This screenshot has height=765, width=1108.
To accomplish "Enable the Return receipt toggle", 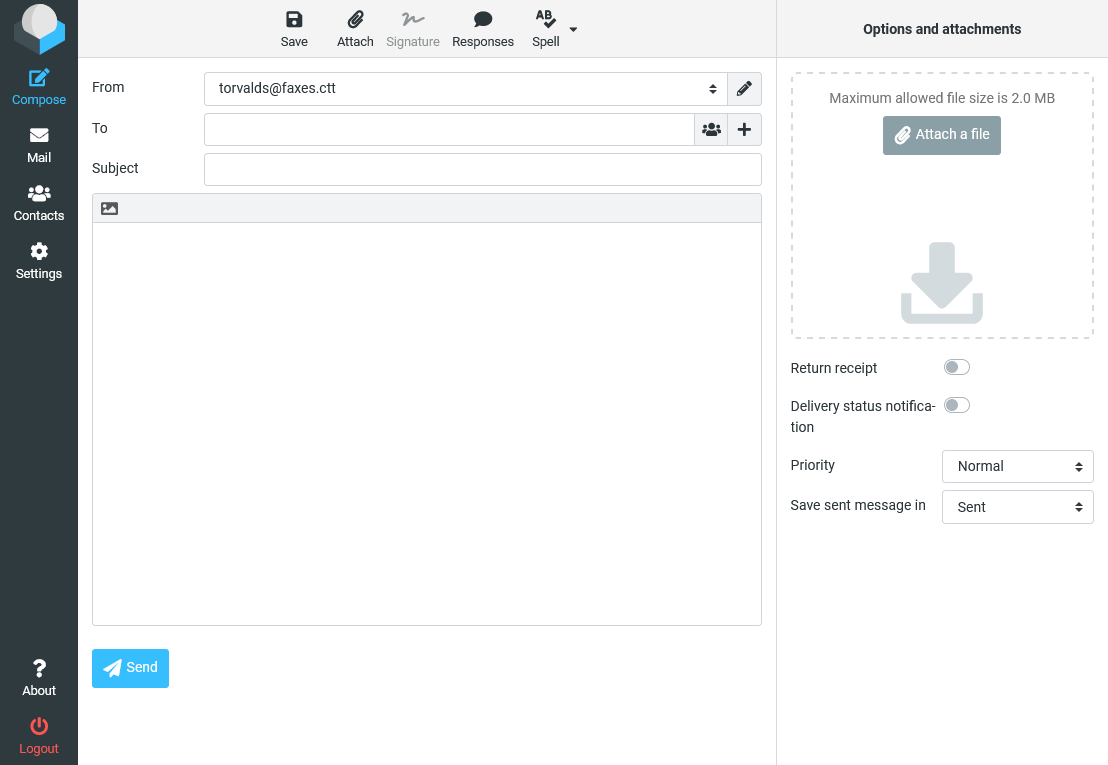I will click(957, 368).
